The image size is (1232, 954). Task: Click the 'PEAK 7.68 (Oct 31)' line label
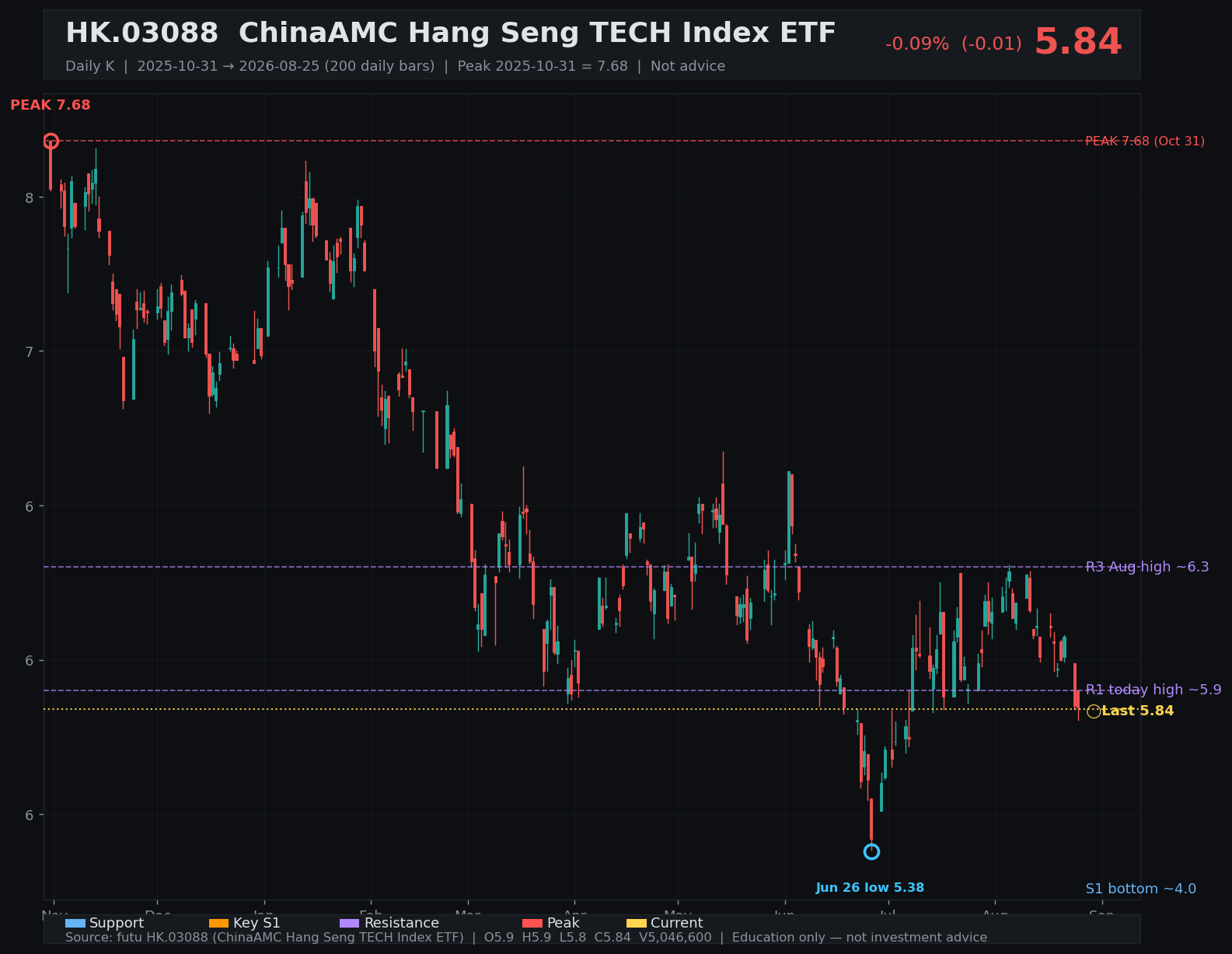1145,142
